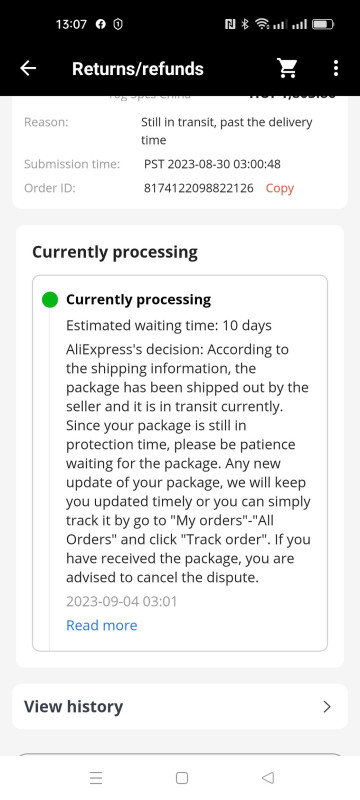Tap the green status dot indicator
The width and height of the screenshot is (360, 800).
50,299
